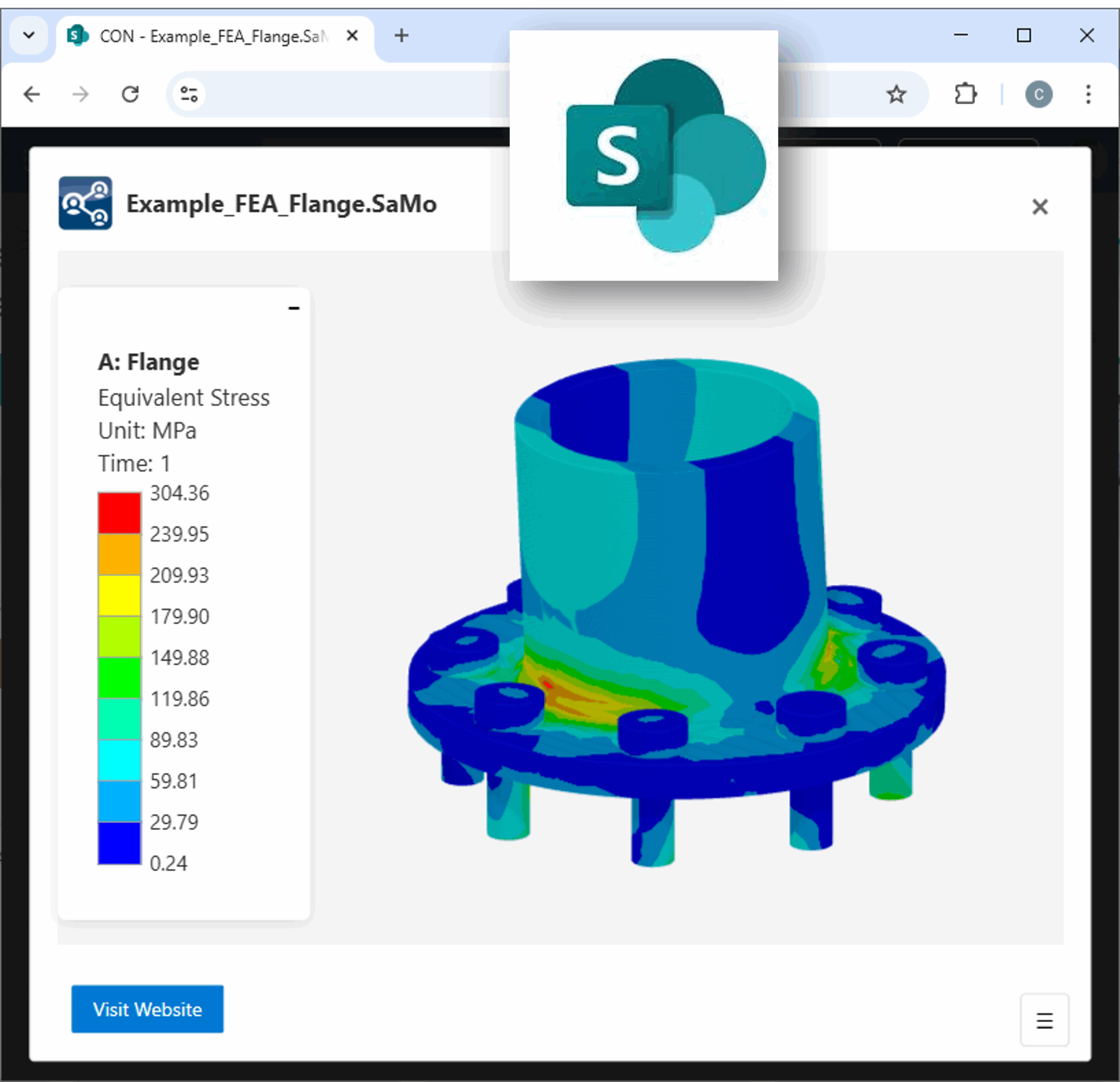Open the profile avatar 'C'

pos(1039,94)
